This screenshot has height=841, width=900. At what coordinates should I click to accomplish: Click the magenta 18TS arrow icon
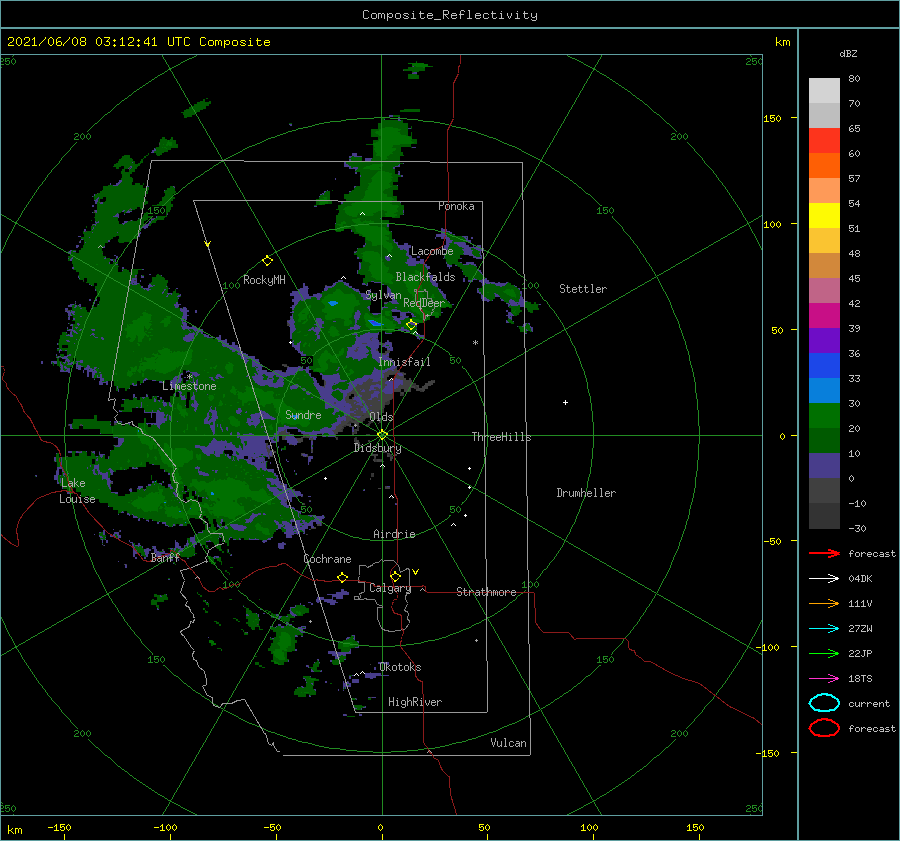pyautogui.click(x=824, y=679)
